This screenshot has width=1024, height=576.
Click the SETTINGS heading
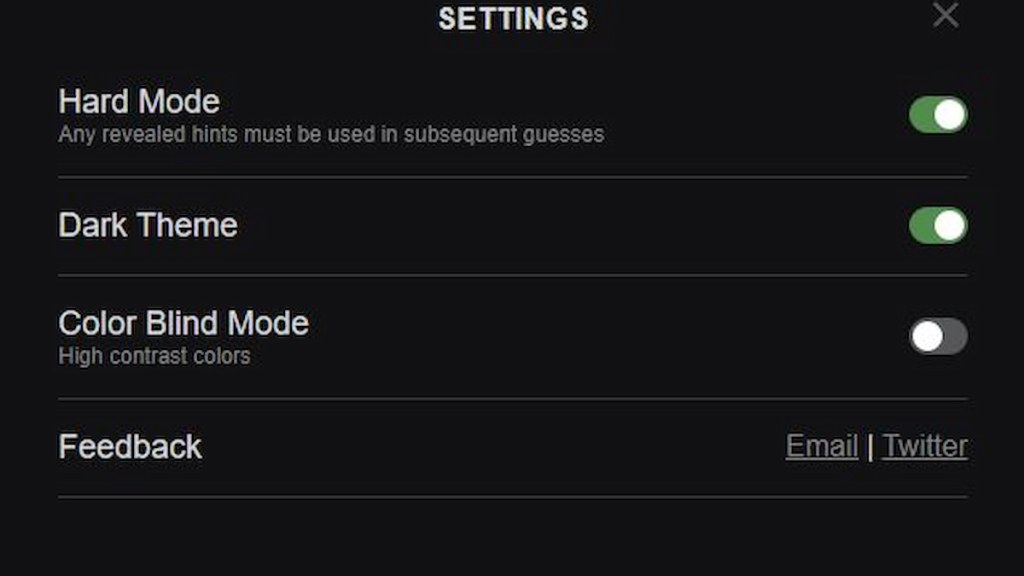[513, 18]
